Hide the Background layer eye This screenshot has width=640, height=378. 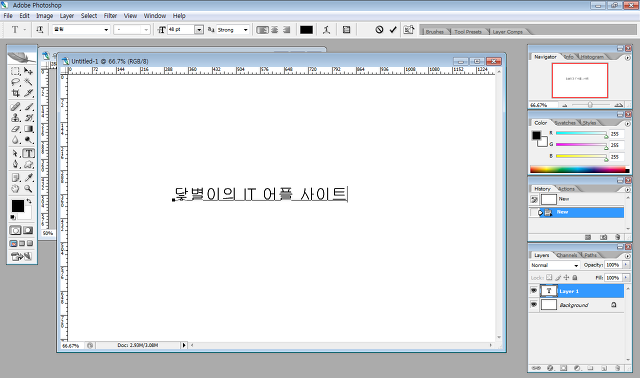point(534,305)
